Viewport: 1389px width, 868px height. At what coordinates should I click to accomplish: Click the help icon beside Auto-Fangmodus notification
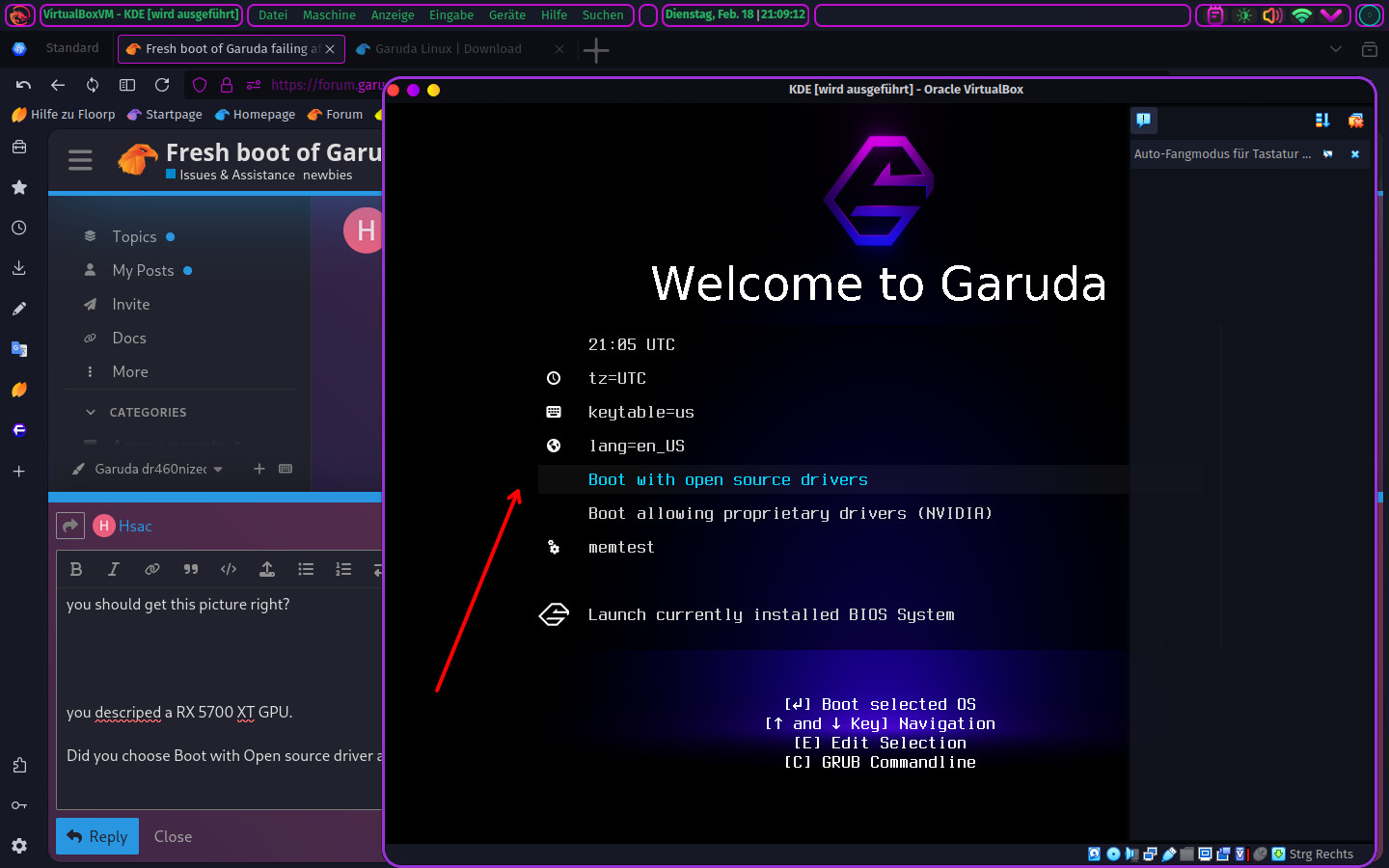pos(1328,153)
